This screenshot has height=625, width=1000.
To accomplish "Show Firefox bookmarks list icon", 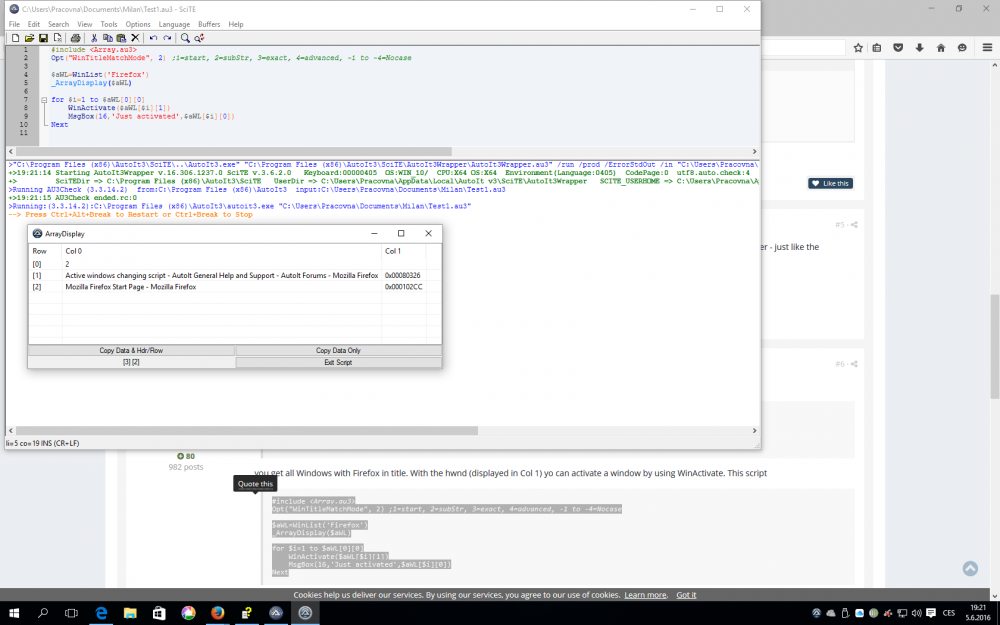I will coord(877,48).
